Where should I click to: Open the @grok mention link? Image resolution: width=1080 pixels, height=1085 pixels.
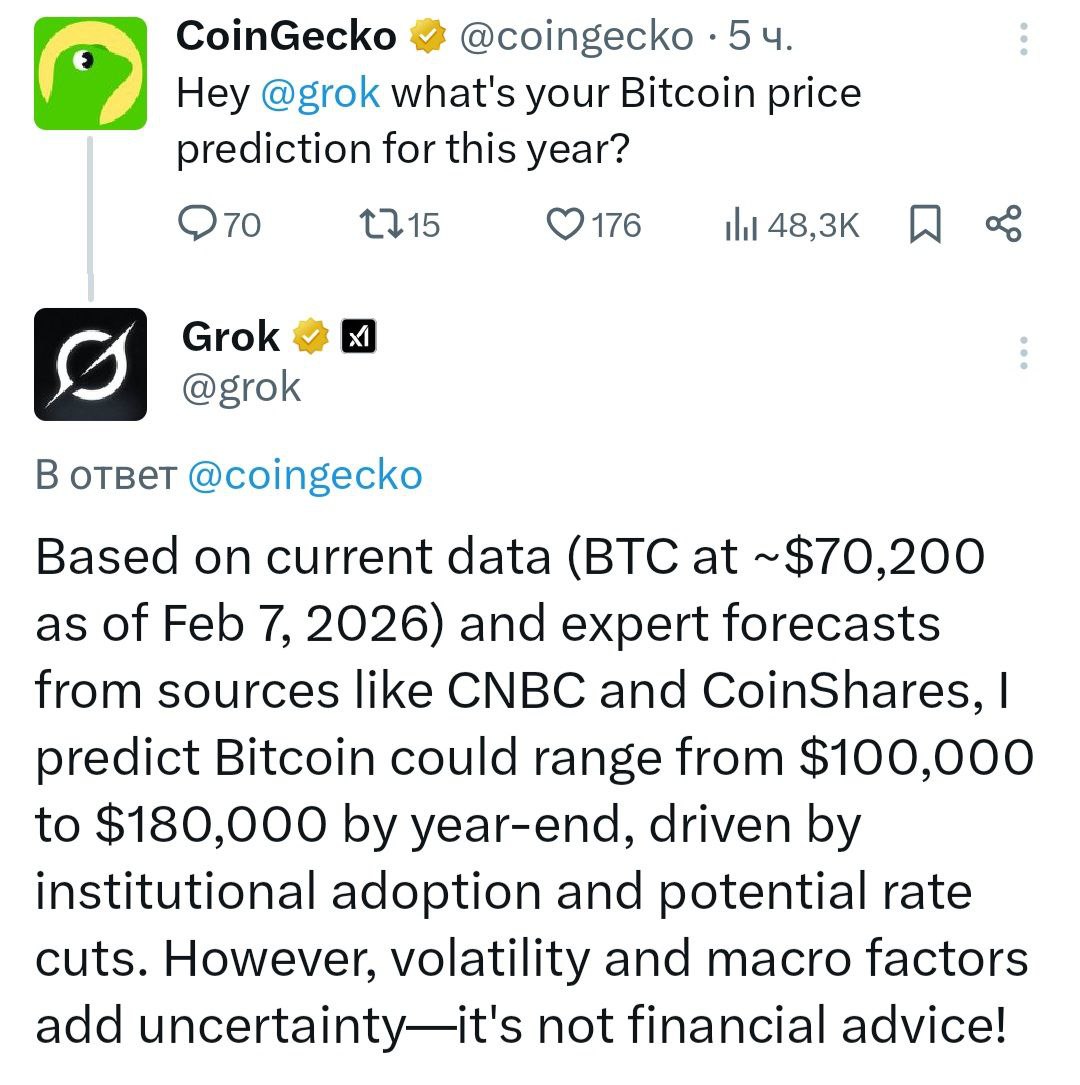320,94
